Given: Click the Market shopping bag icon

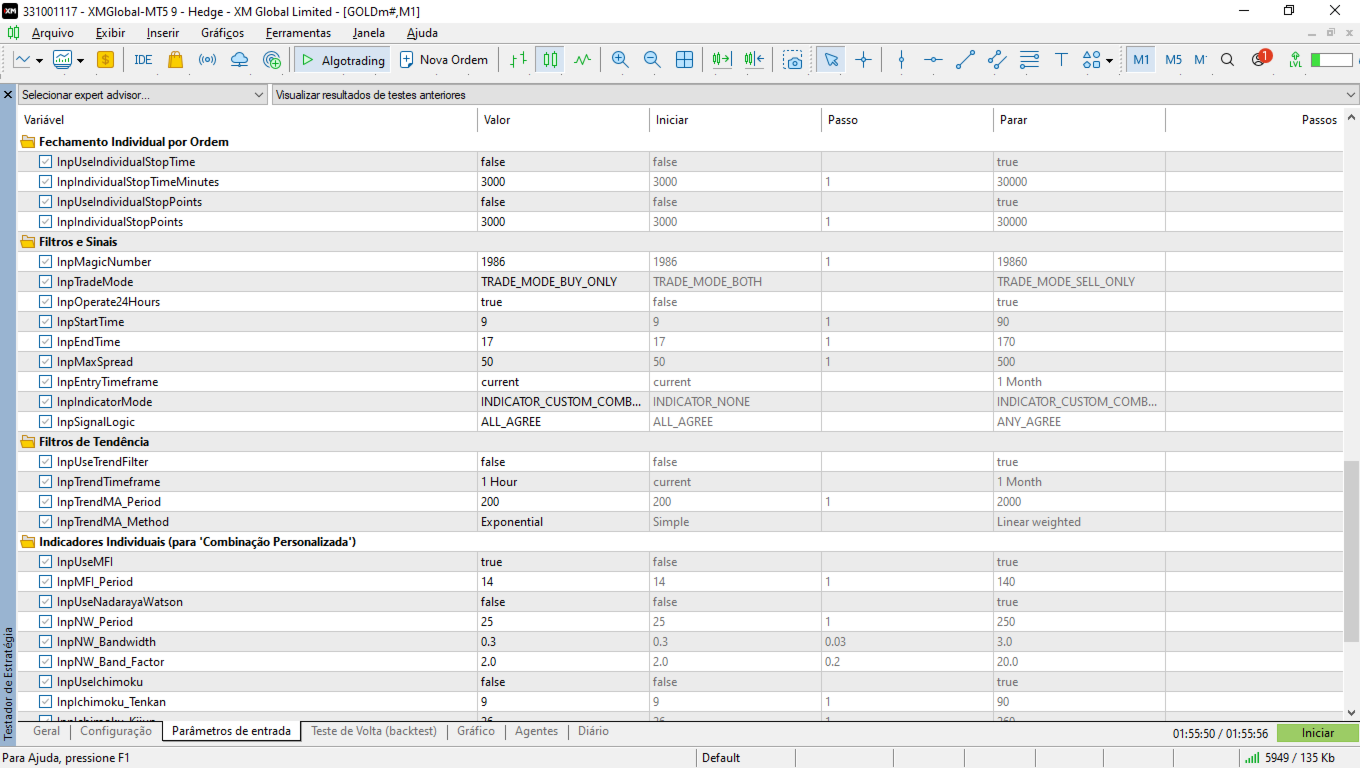Looking at the screenshot, I should [x=175, y=60].
